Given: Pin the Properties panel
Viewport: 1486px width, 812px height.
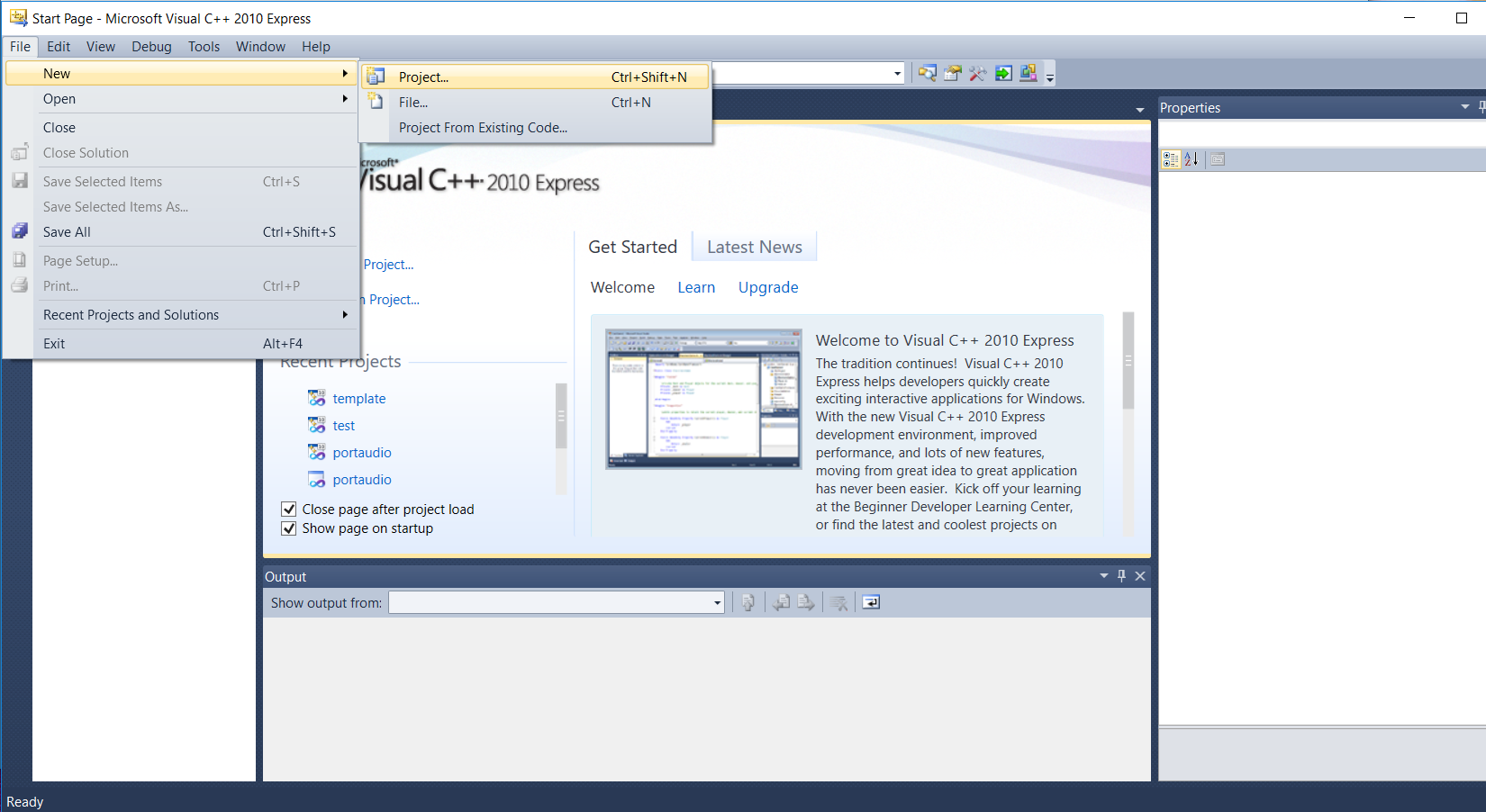Looking at the screenshot, I should click(x=1481, y=107).
